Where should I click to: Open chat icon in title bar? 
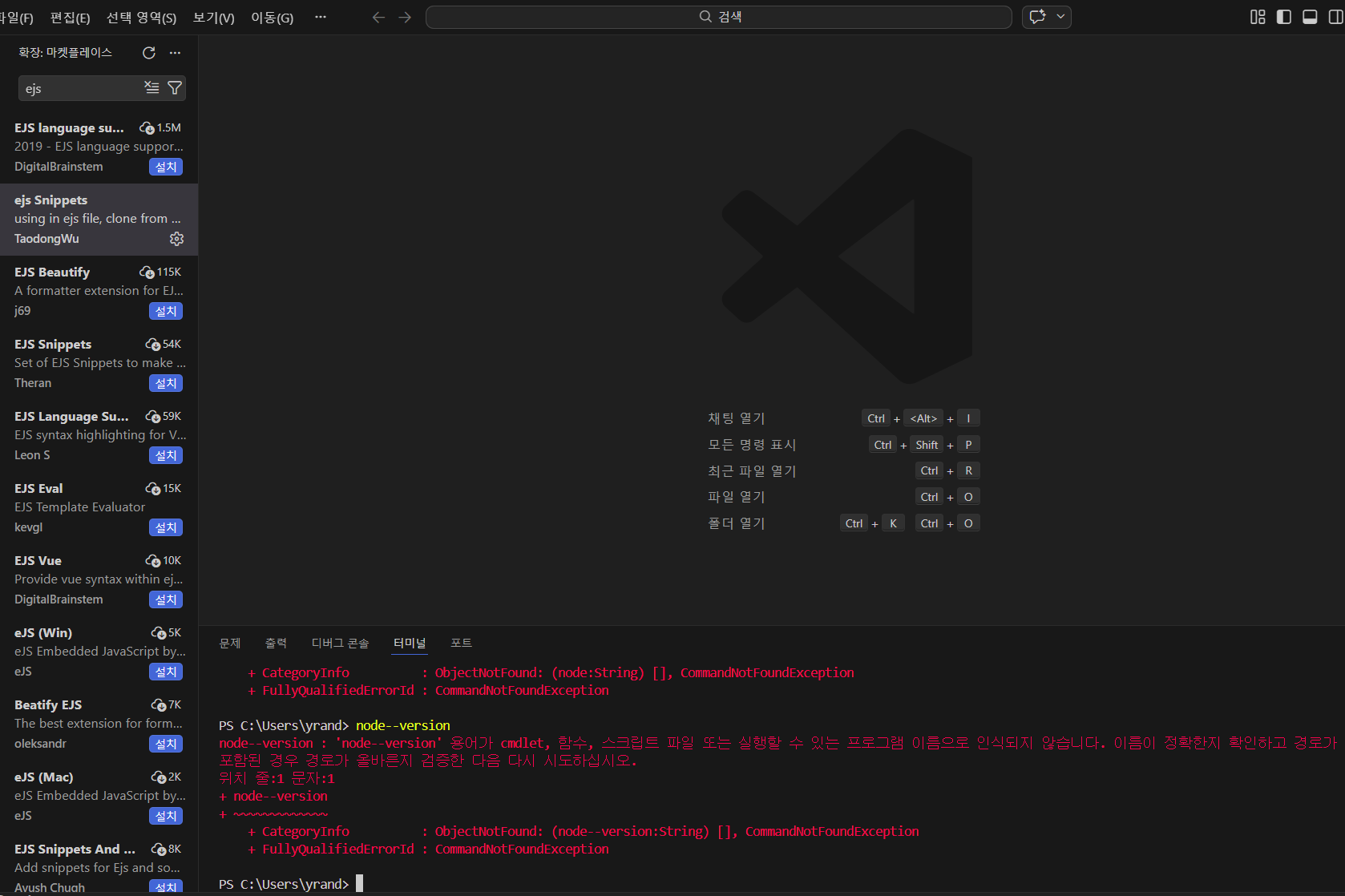tap(1037, 17)
